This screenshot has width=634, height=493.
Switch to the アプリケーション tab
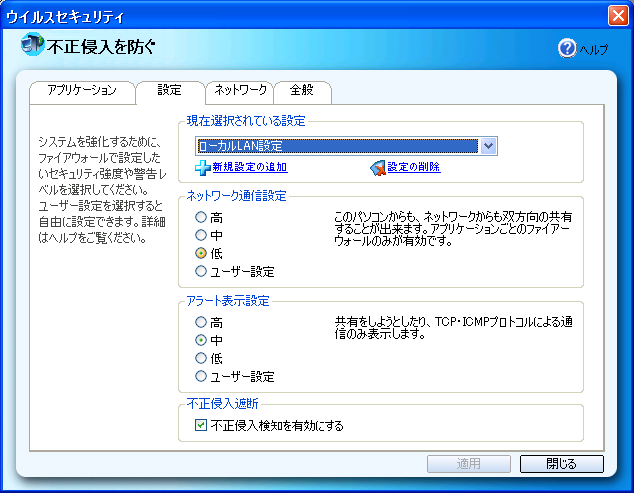(x=82, y=91)
